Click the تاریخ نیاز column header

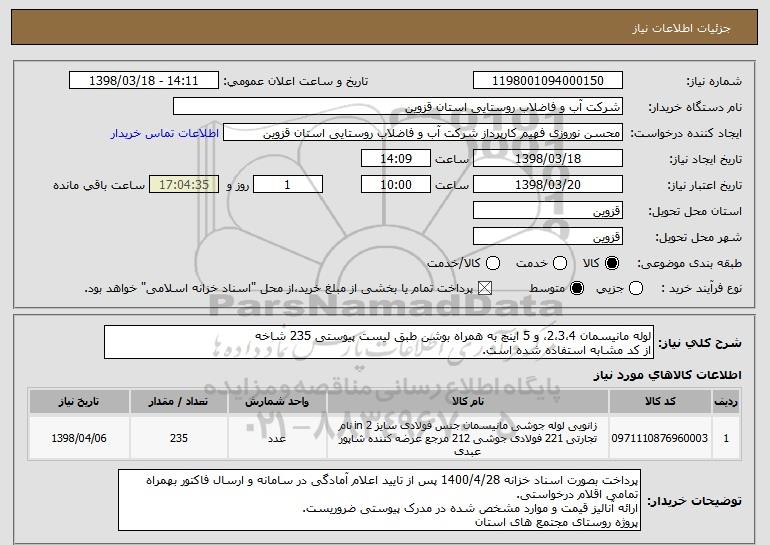coord(79,402)
